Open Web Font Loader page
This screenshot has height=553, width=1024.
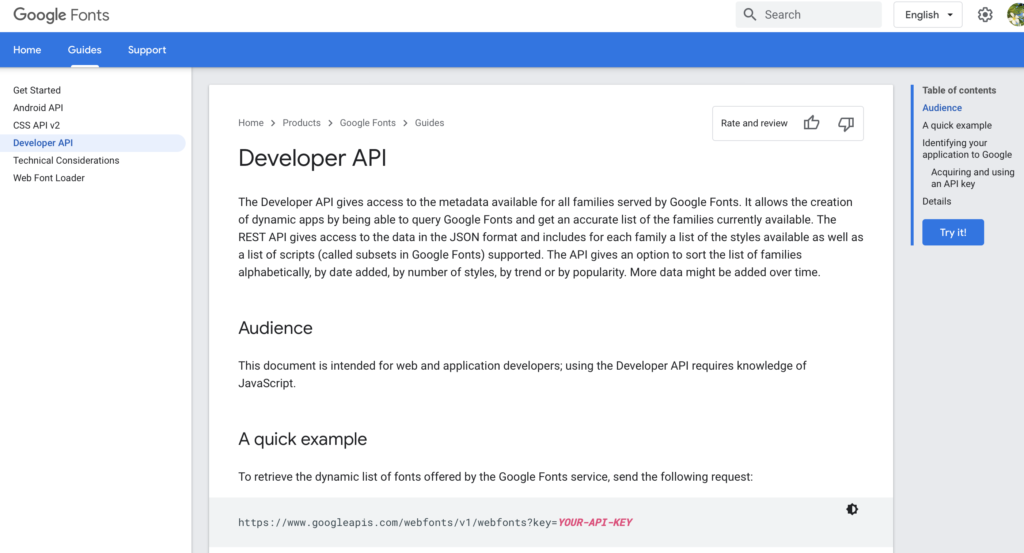click(49, 178)
